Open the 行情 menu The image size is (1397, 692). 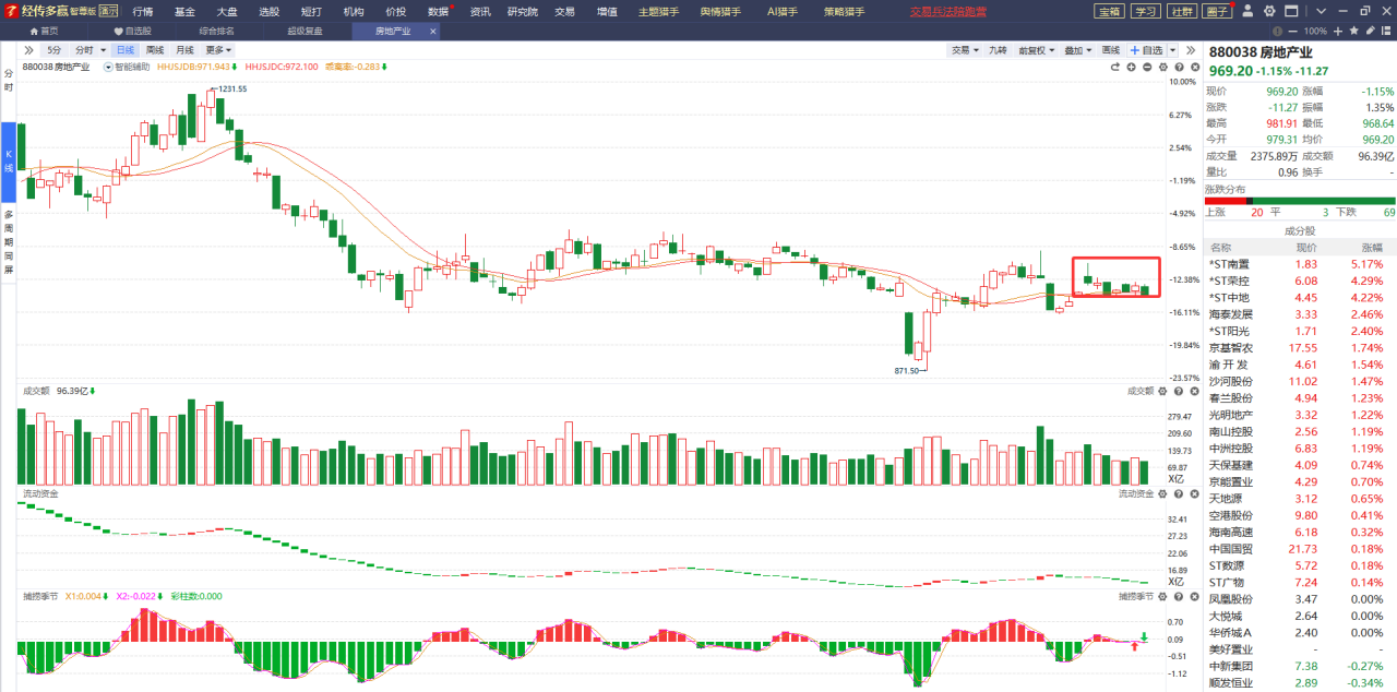point(143,12)
